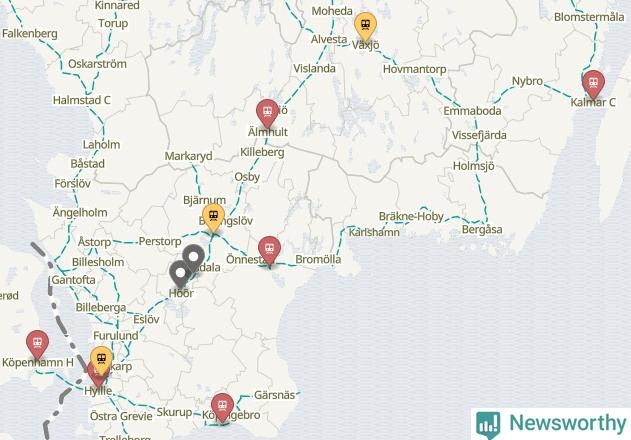
Task: Open the red train marker at Älmhult
Action: (268, 112)
